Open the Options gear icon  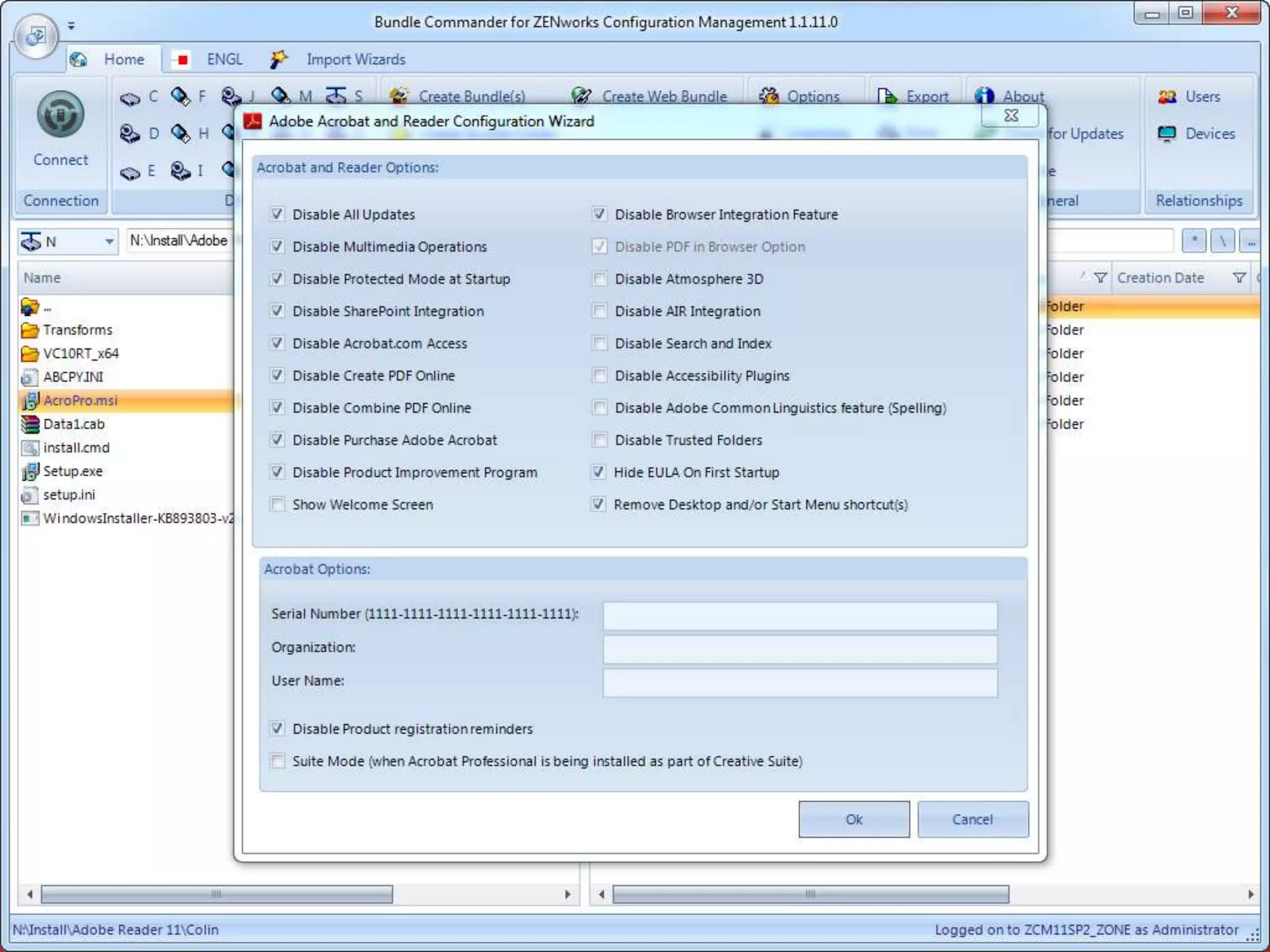(769, 96)
